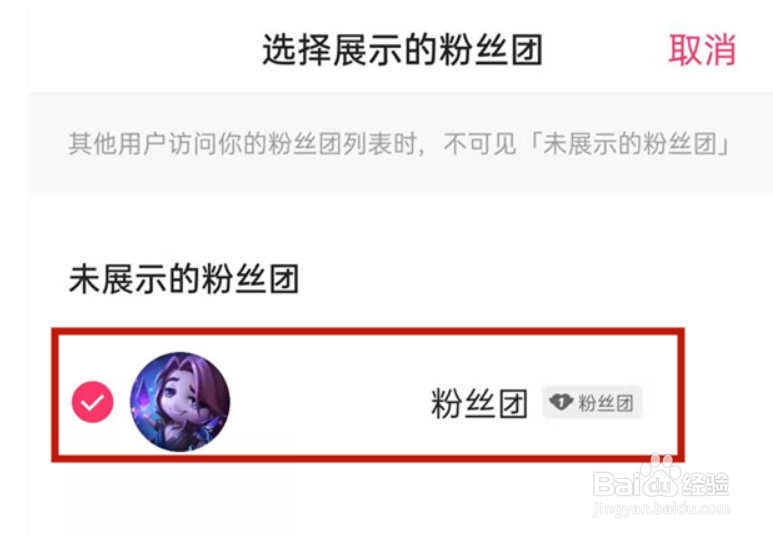Image resolution: width=773 pixels, height=535 pixels.
Task: Click the number 1 inside heart badge
Action: coord(561,401)
